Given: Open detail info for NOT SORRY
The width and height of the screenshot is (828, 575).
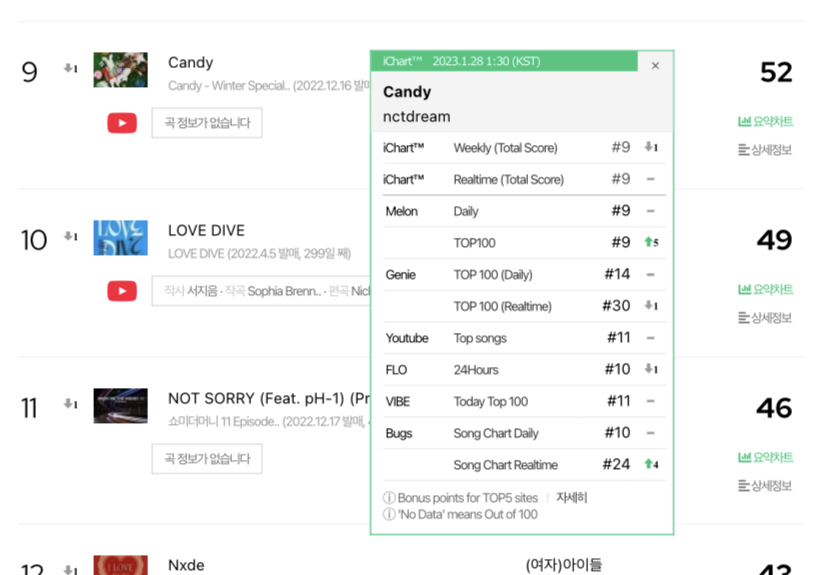Looking at the screenshot, I should tap(765, 486).
